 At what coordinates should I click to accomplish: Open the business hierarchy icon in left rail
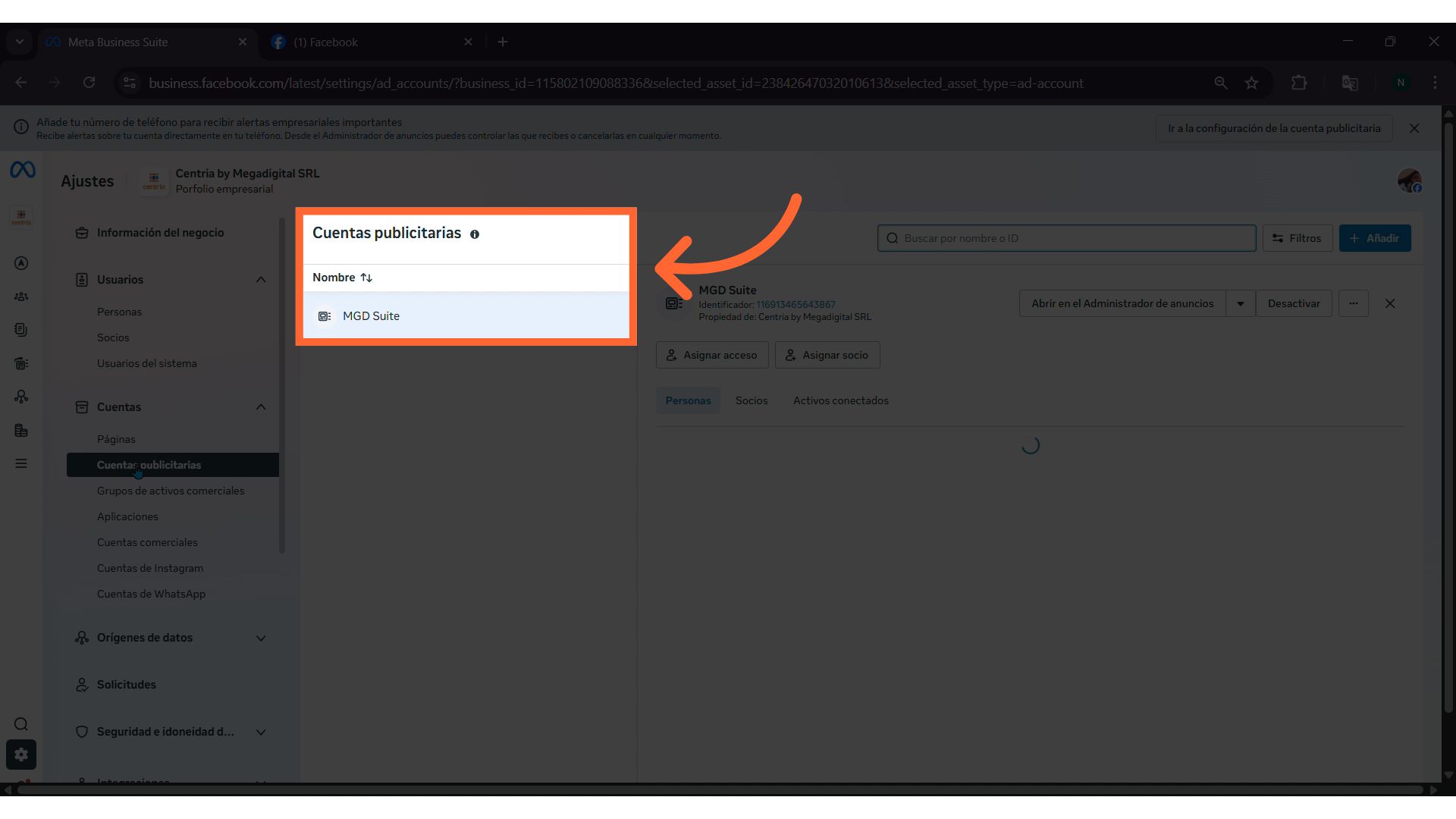tap(21, 397)
